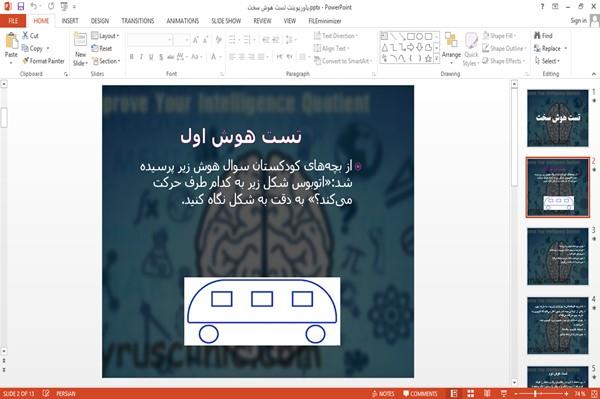600x399 pixels.
Task: Toggle Bold formatting
Action: [132, 57]
